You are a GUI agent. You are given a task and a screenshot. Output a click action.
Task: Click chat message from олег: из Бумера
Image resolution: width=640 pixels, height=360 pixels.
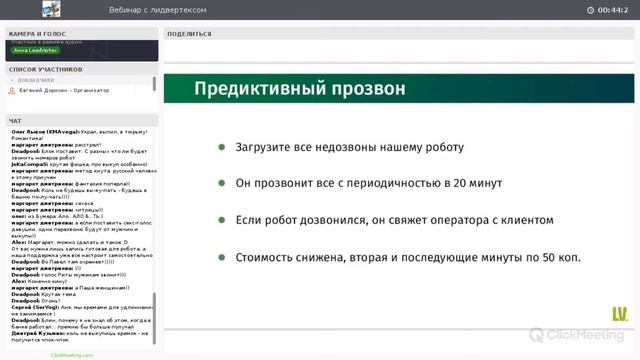coord(57,216)
